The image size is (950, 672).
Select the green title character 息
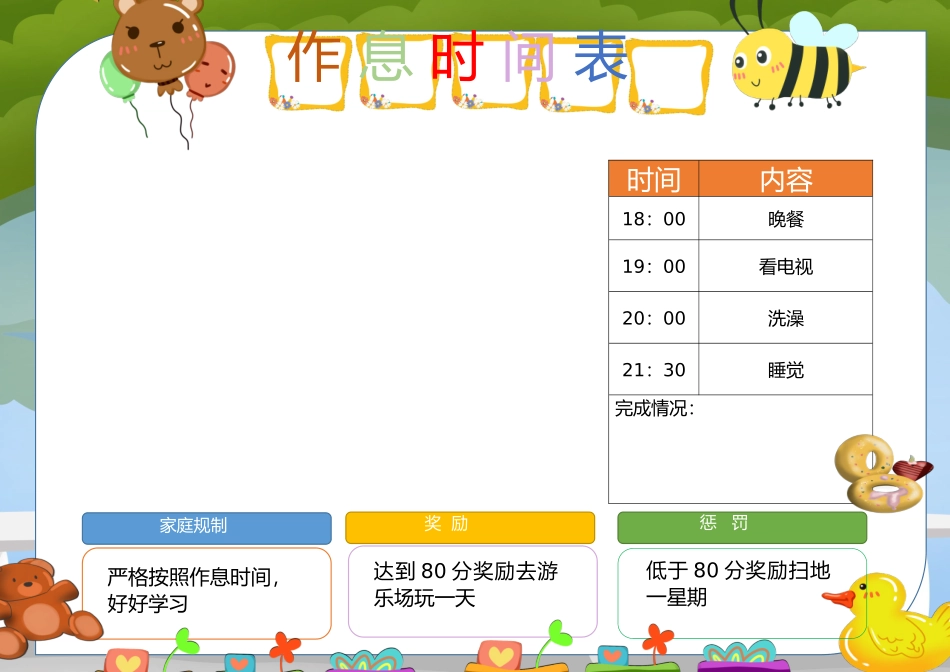(x=387, y=58)
